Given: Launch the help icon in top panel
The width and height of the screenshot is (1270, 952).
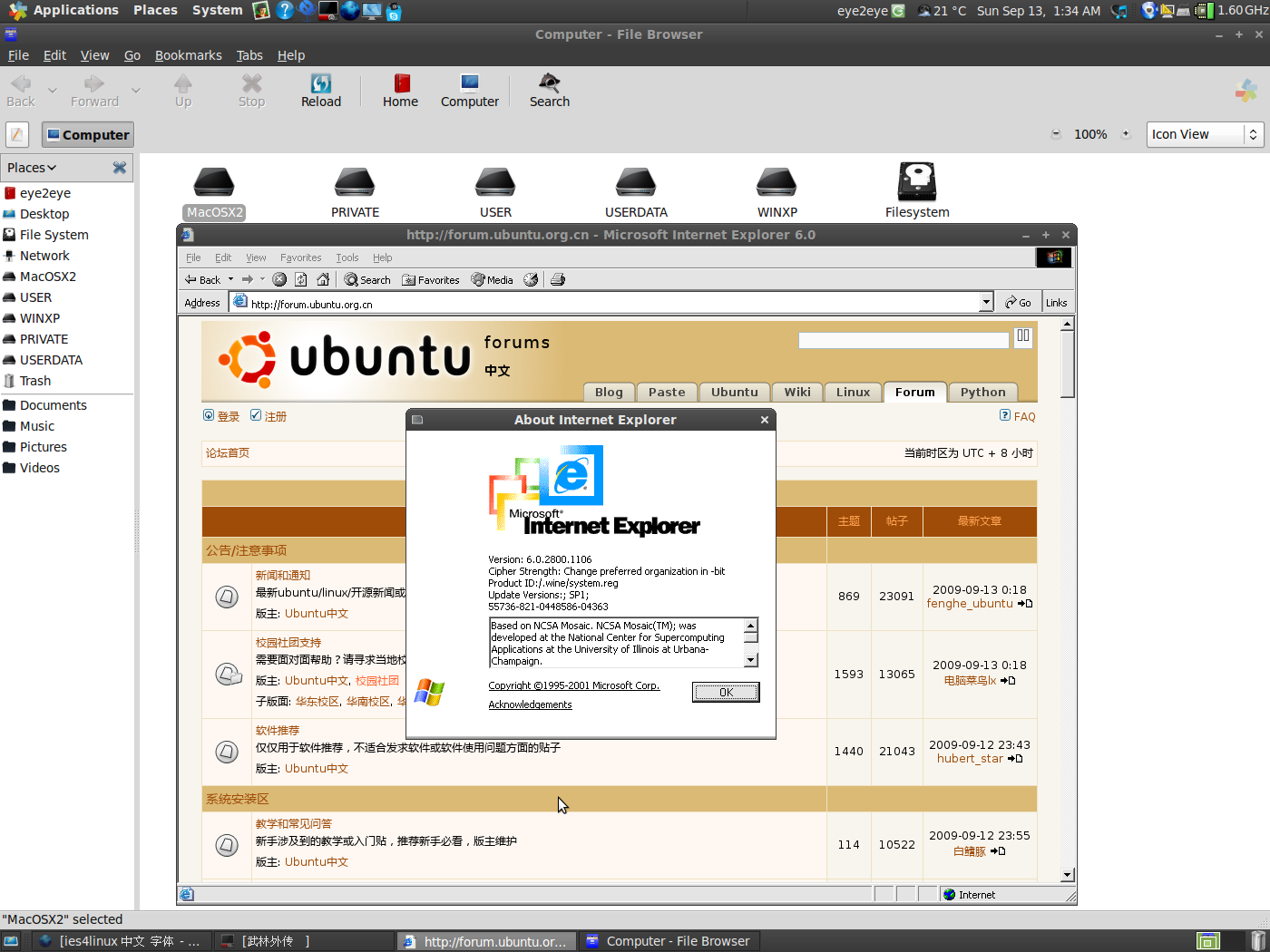Looking at the screenshot, I should 285,11.
